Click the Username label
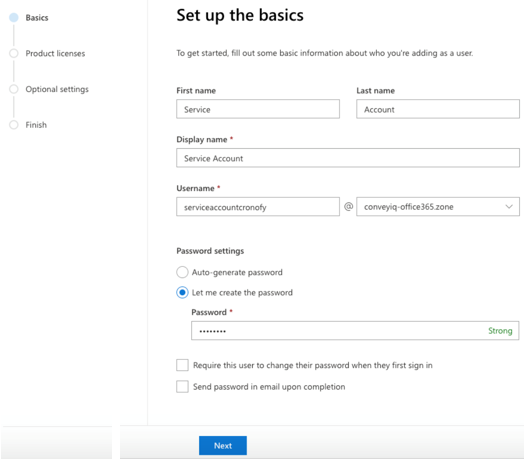529x459 pixels. [x=195, y=188]
